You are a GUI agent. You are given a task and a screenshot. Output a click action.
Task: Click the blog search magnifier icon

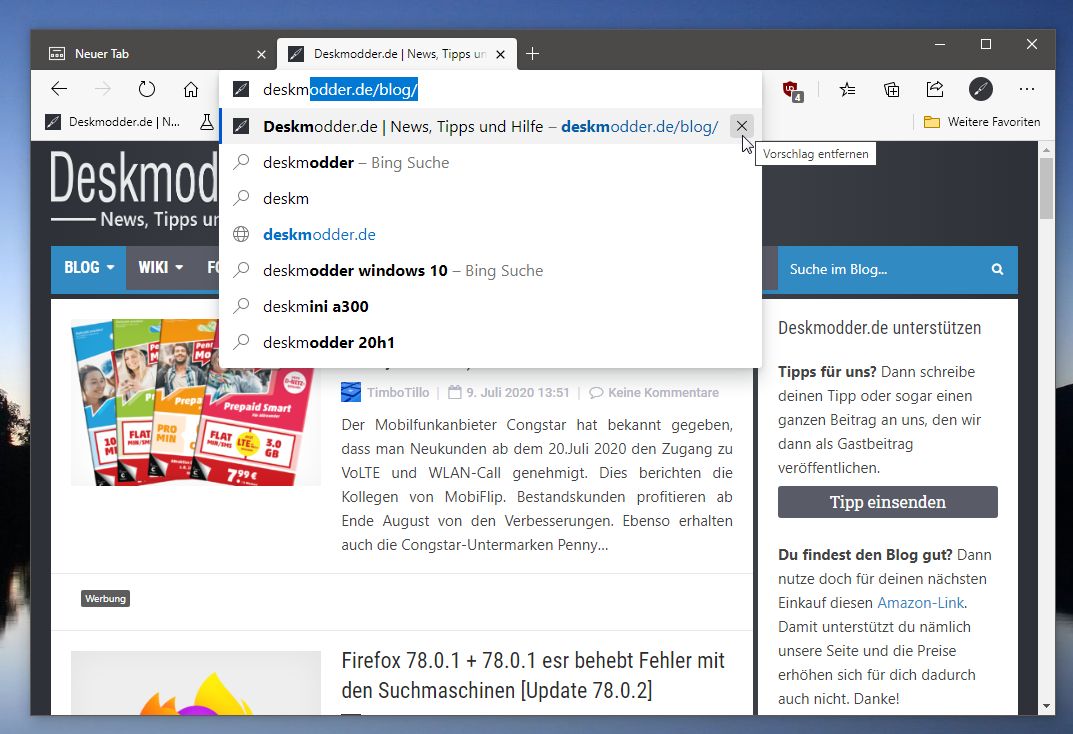click(998, 270)
